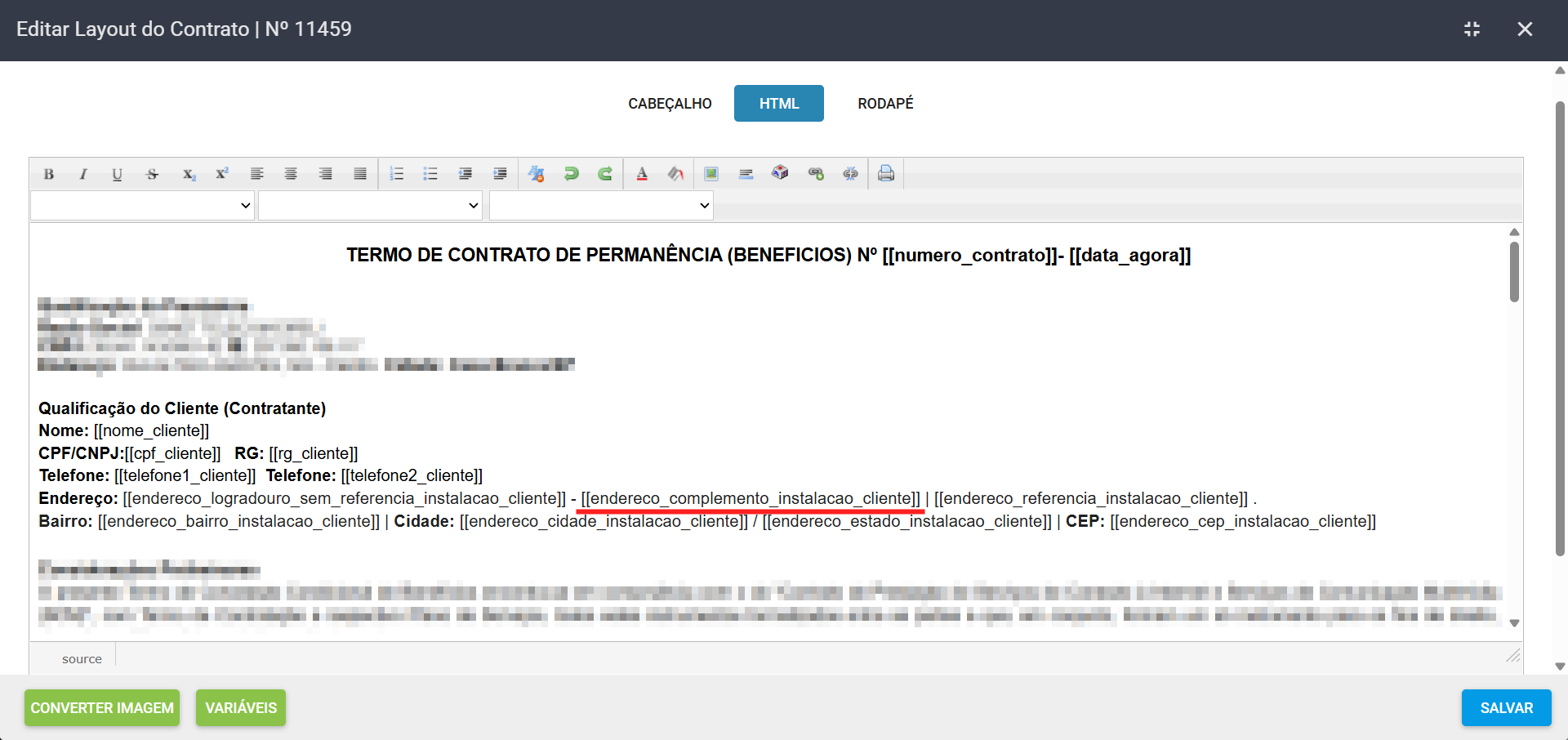Switch to the RODAPÉ tab
This screenshot has height=740, width=1568.
tap(885, 104)
